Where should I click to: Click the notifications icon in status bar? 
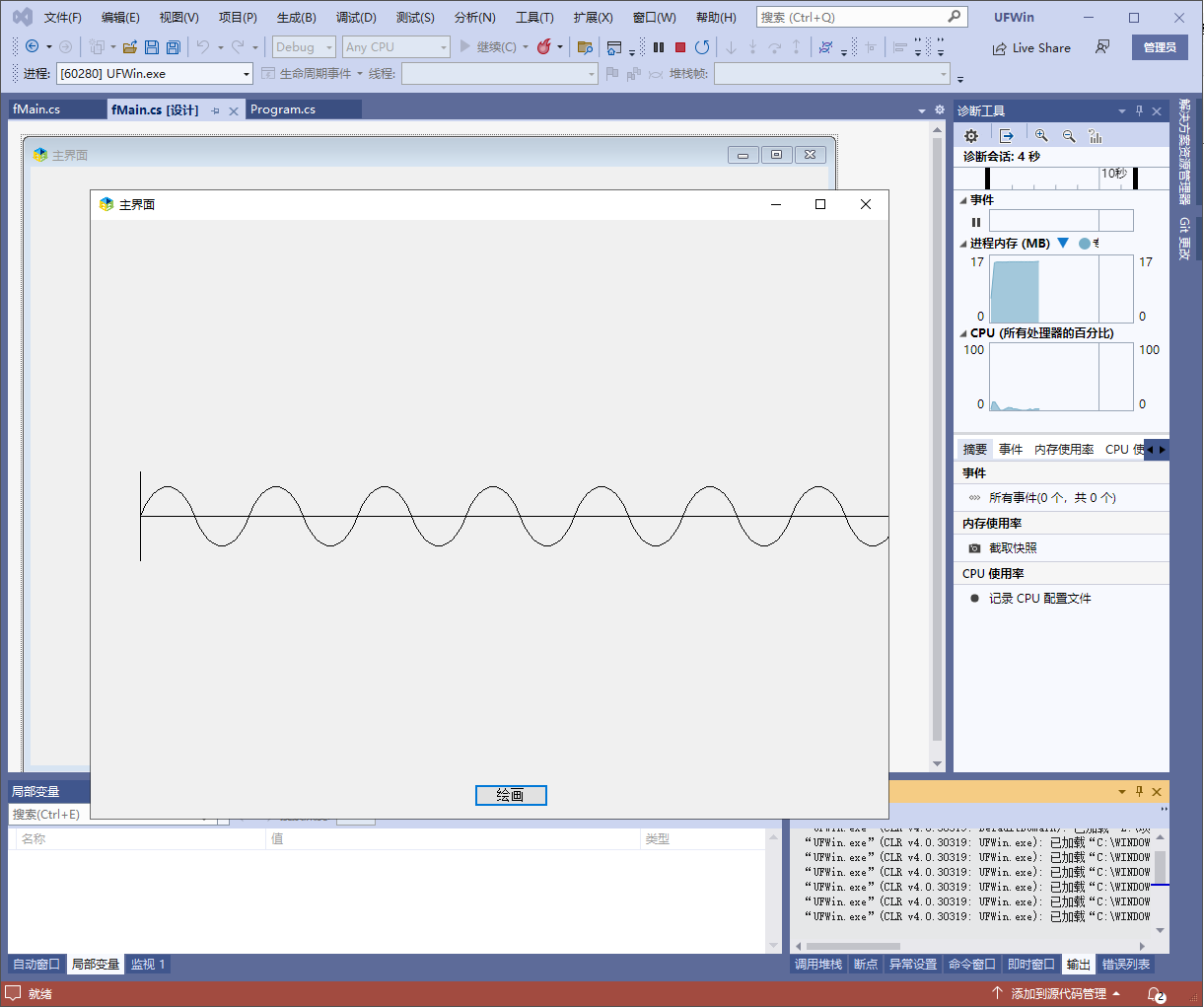[1157, 994]
